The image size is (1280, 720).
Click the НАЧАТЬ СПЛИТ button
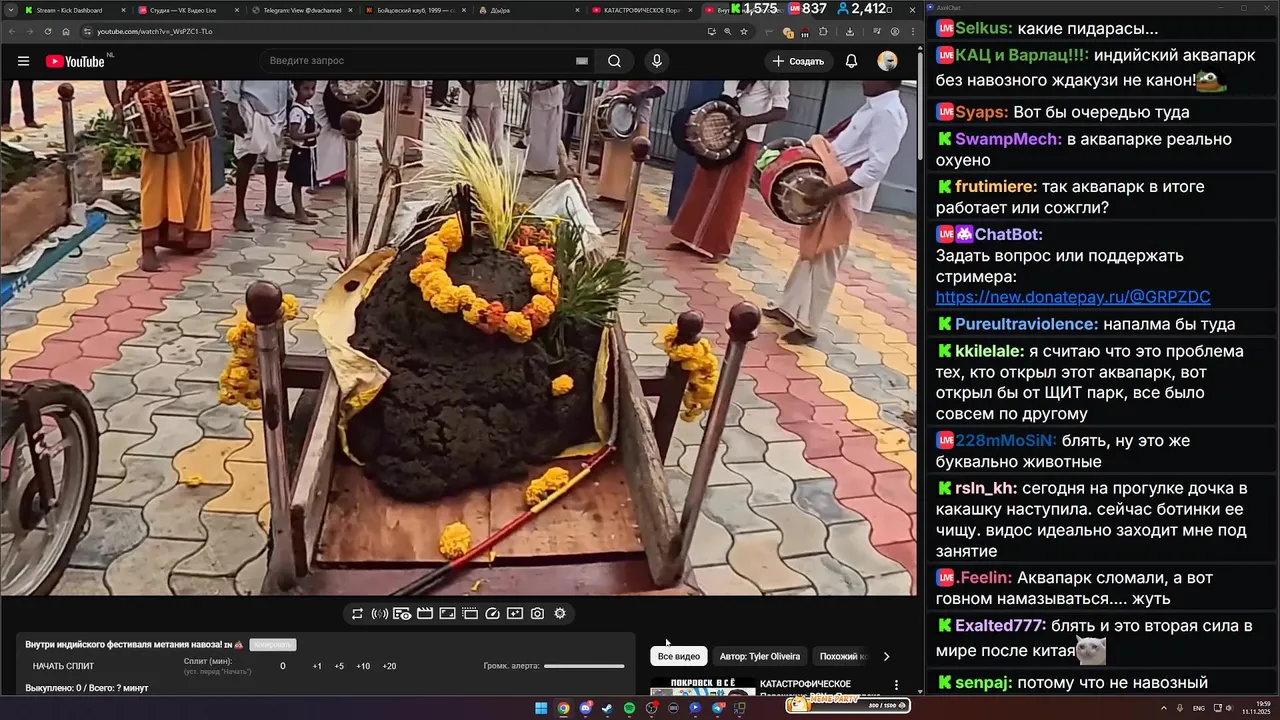pyautogui.click(x=63, y=666)
